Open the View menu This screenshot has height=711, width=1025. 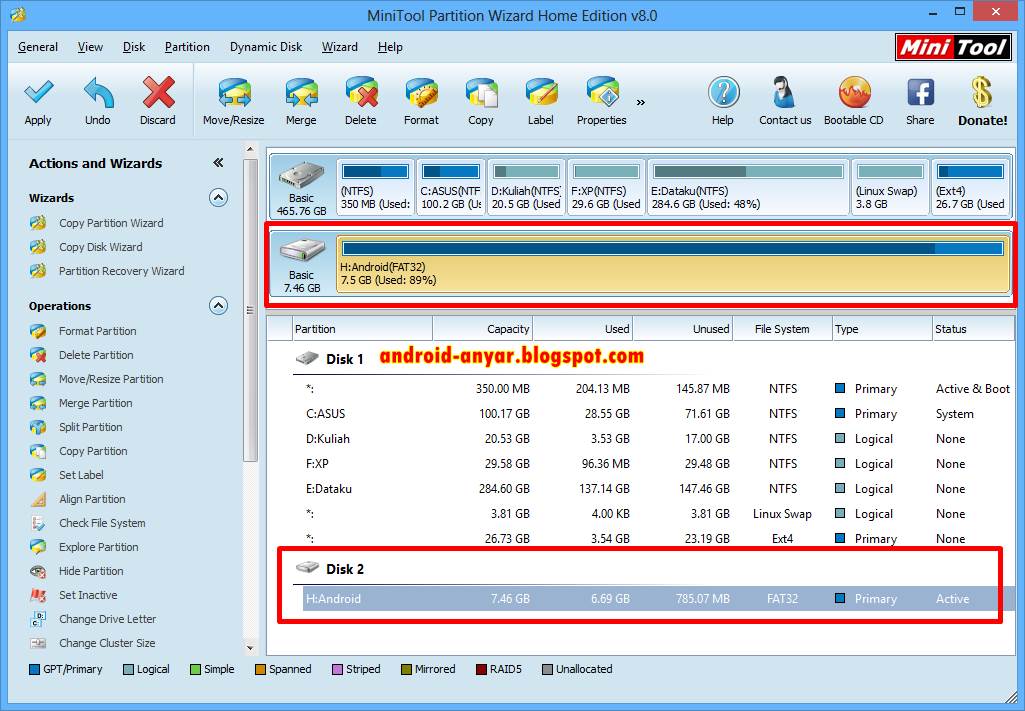(x=90, y=47)
